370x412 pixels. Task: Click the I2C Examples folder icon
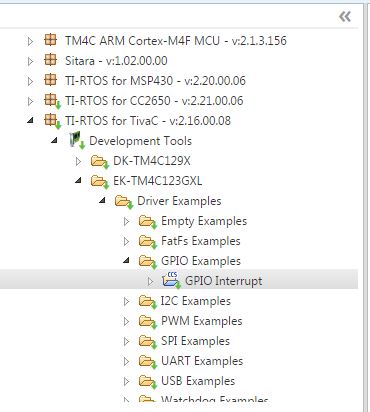click(x=148, y=302)
